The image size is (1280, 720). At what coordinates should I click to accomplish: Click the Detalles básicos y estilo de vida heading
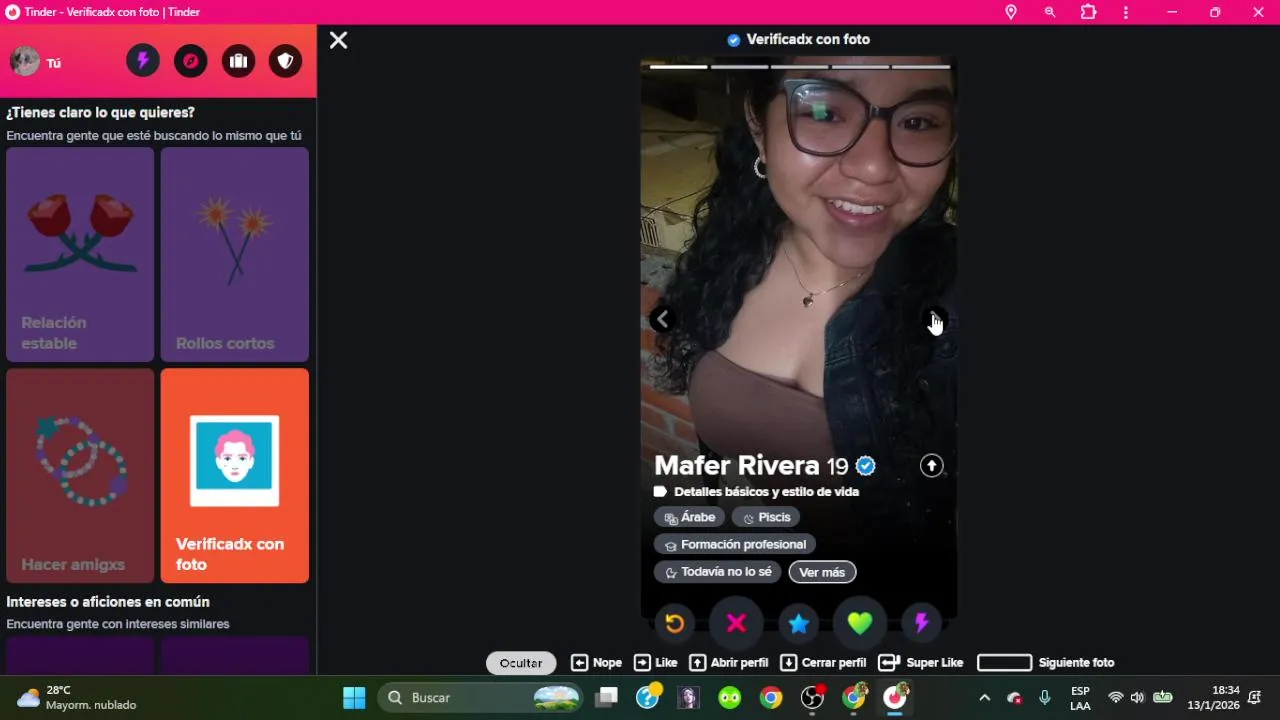coord(766,492)
